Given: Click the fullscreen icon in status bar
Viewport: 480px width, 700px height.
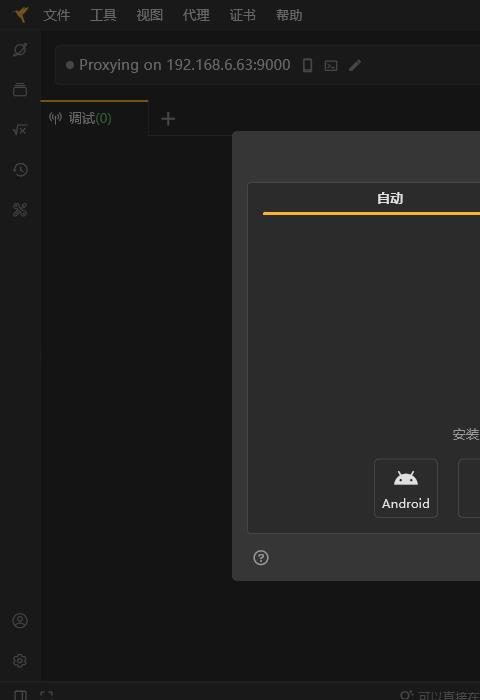Looking at the screenshot, I should click(46, 695).
